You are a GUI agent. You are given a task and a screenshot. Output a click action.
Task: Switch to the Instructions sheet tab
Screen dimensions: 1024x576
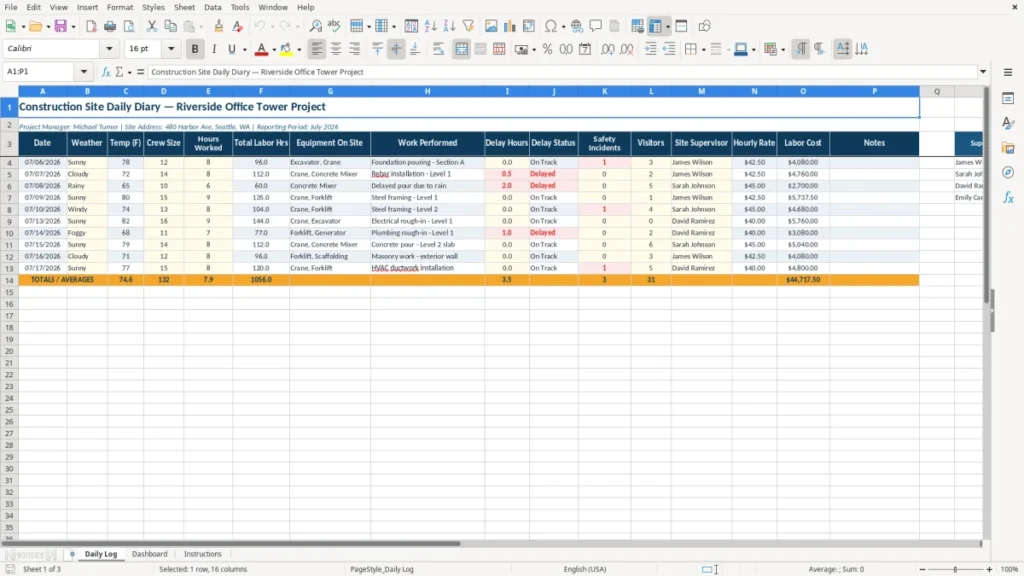(x=202, y=554)
